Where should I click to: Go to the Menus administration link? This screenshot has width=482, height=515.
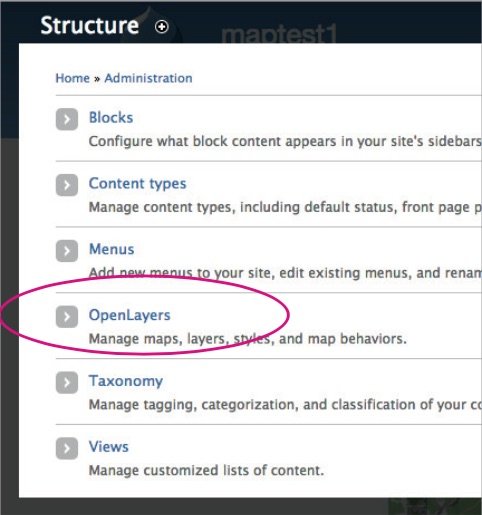tap(112, 249)
